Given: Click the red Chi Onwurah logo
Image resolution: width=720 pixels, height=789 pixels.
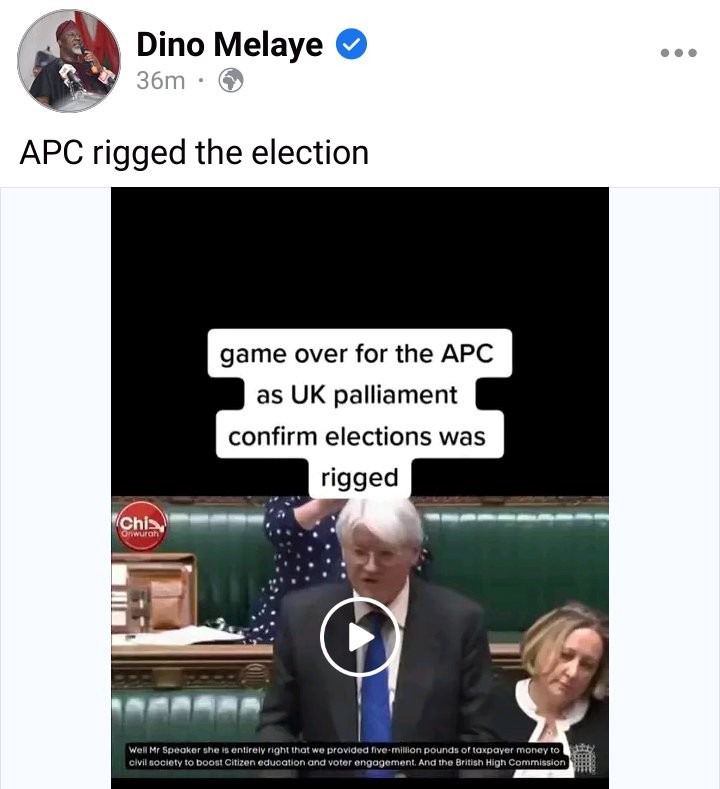Looking at the screenshot, I should (x=141, y=525).
